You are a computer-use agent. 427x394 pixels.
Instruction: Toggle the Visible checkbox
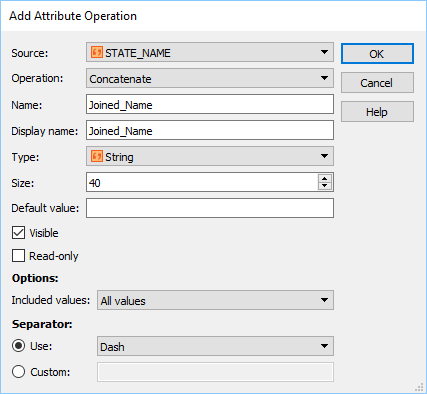(18, 233)
